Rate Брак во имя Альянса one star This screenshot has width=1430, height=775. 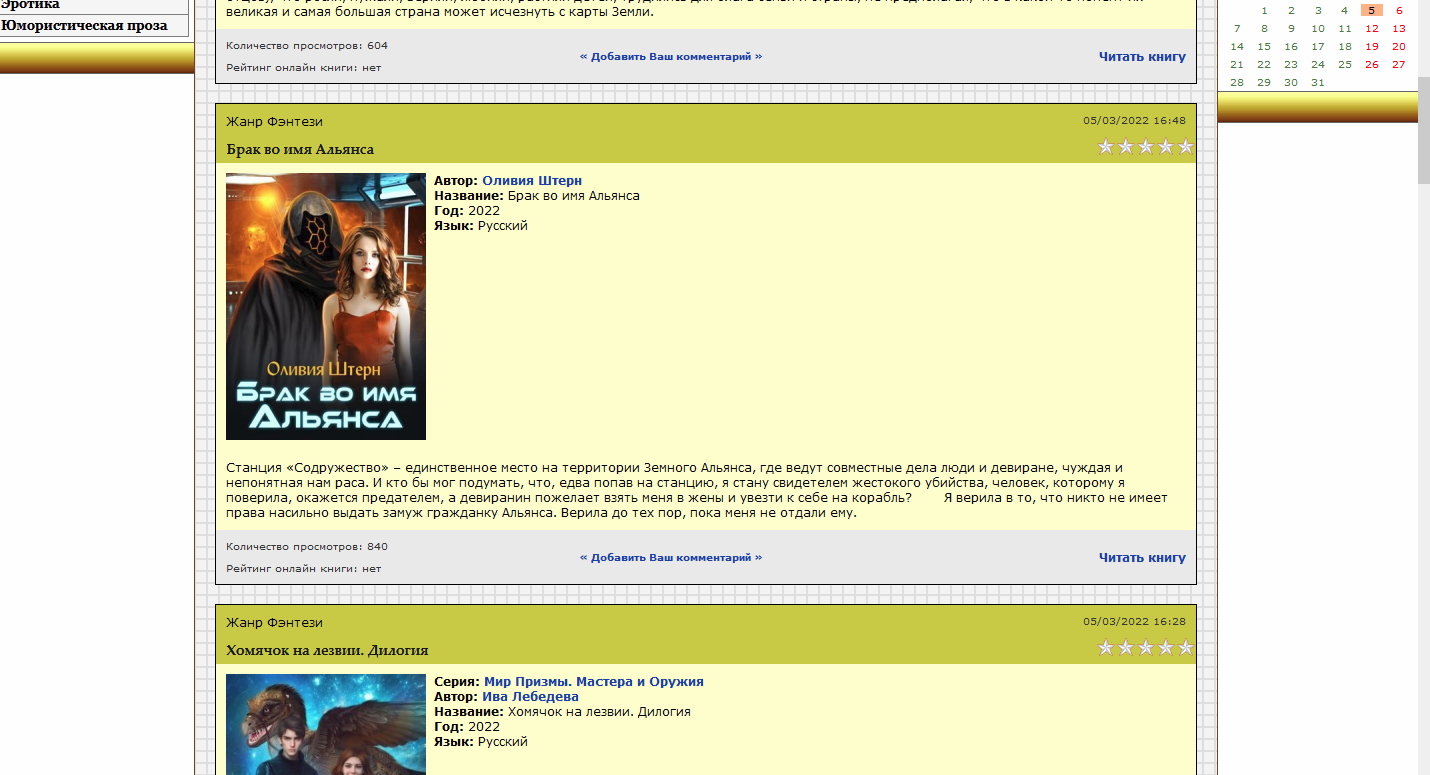pos(1106,147)
